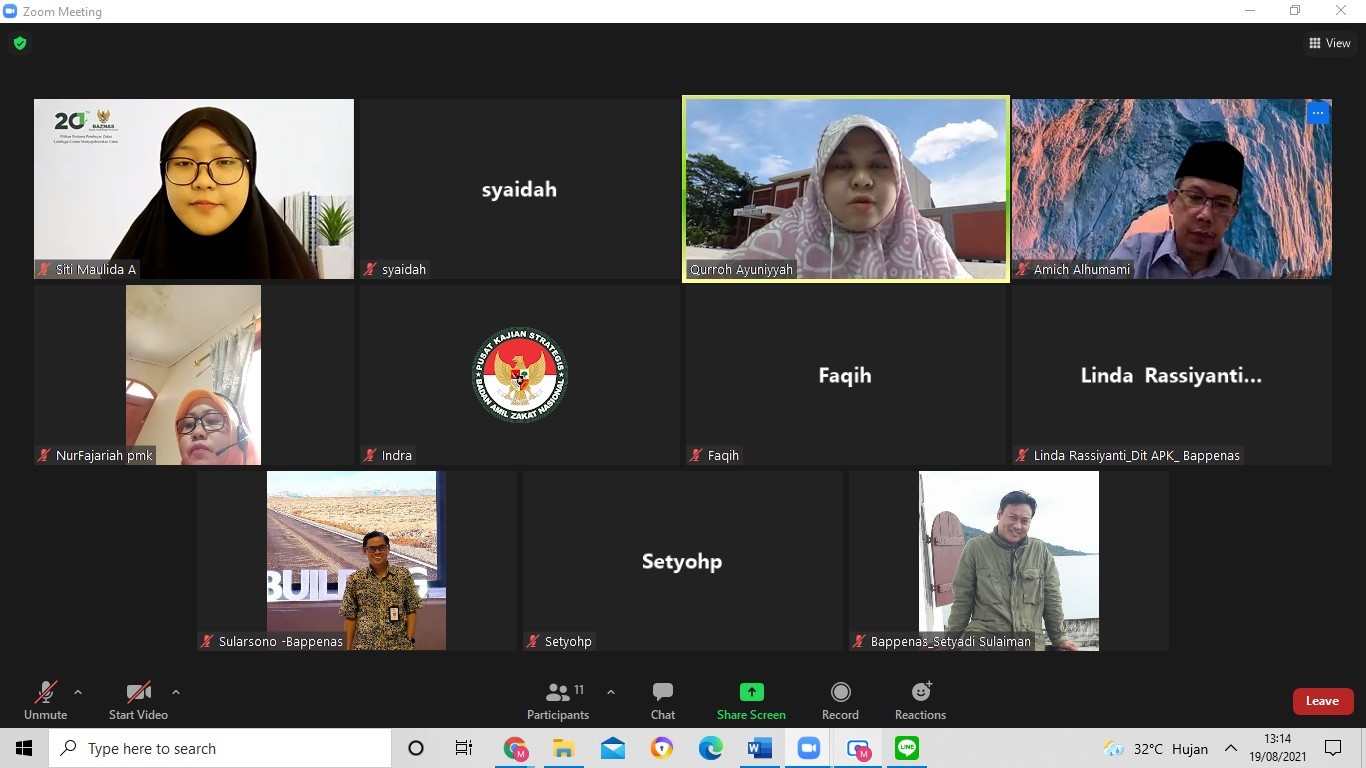Unmute the microphone

(45, 700)
